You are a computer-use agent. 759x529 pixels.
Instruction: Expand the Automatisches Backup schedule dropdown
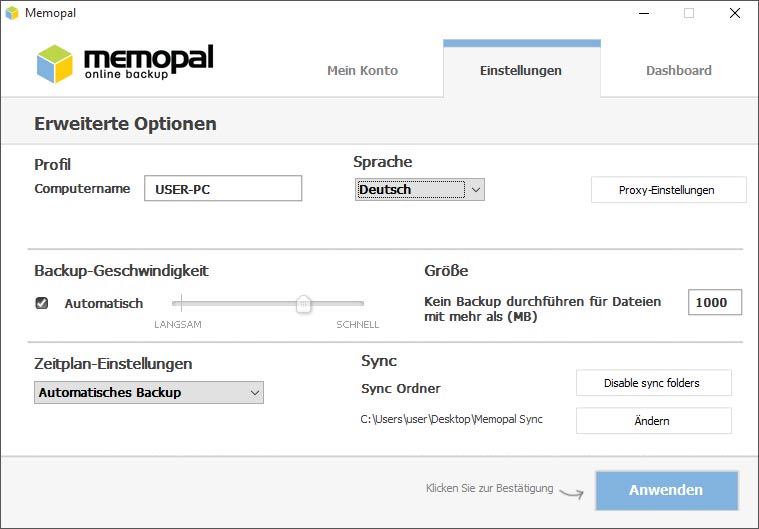point(149,393)
